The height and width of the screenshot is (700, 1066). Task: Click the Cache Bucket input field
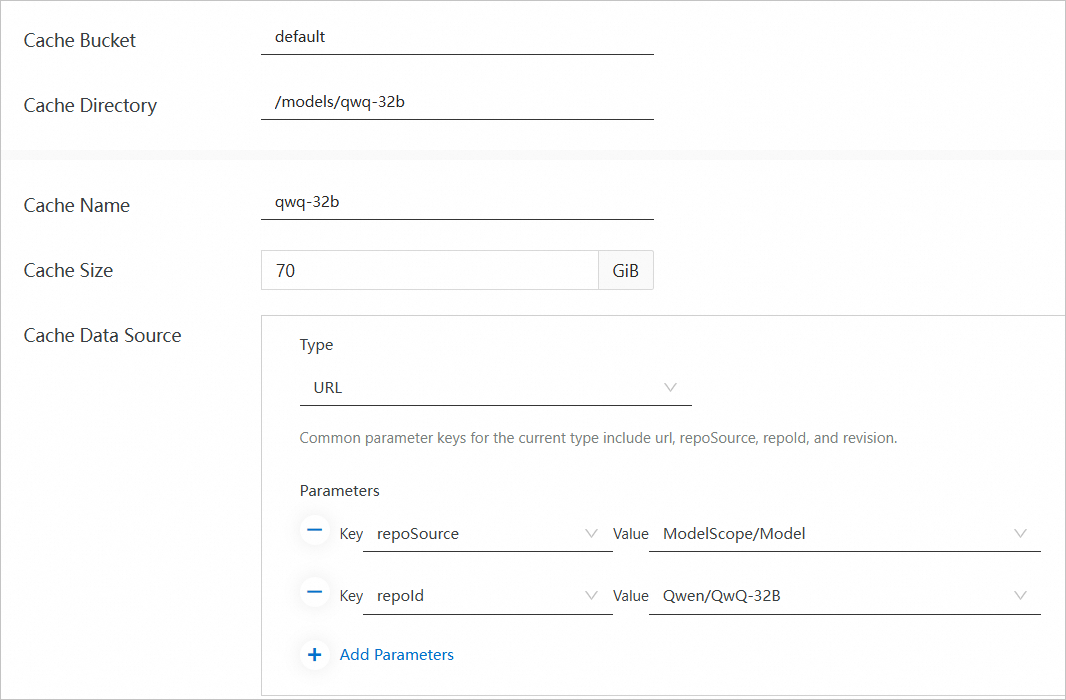(456, 37)
